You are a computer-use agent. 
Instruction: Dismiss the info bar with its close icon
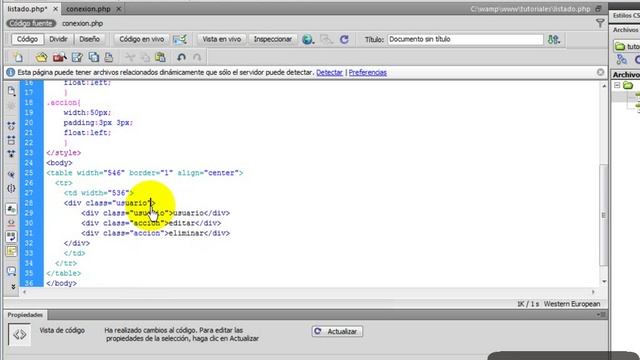[600, 72]
